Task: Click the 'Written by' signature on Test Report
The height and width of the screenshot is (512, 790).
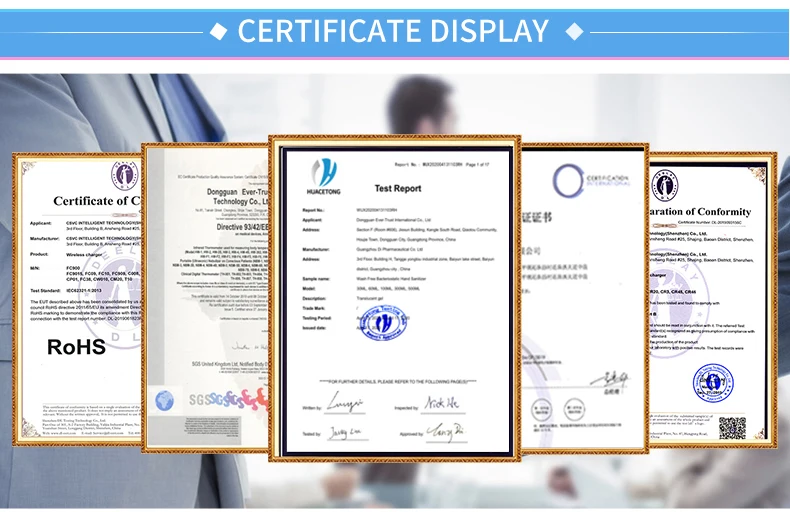Action: 345,403
